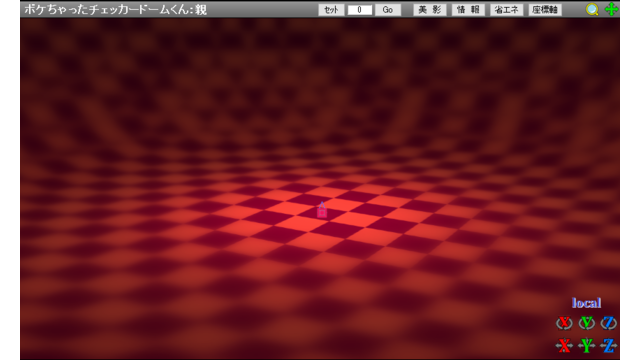
Task: Move along the blue Z axis
Action: (609, 345)
